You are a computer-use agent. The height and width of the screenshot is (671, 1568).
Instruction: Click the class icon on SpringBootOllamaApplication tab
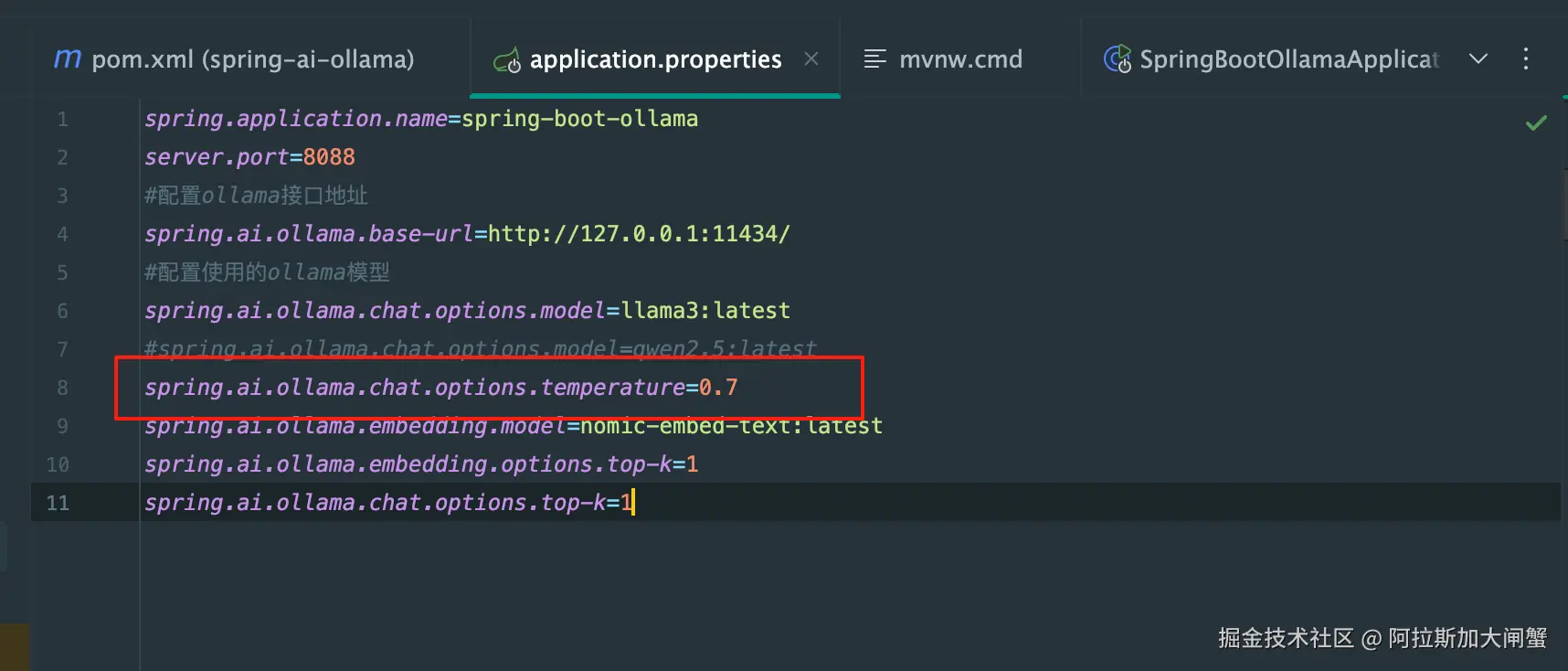pos(1117,59)
